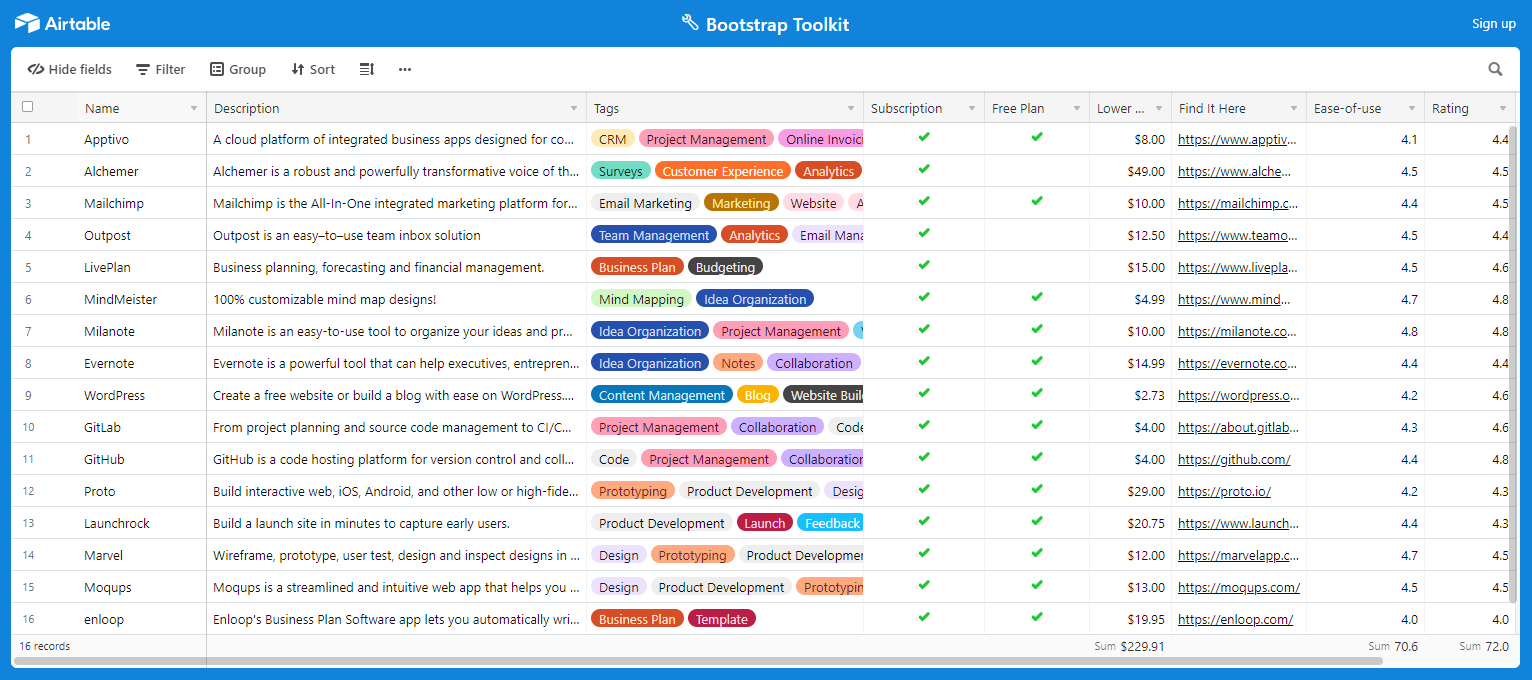Open the Ease-of-use column dropdown arrow
Image resolution: width=1532 pixels, height=680 pixels.
[x=1412, y=108]
